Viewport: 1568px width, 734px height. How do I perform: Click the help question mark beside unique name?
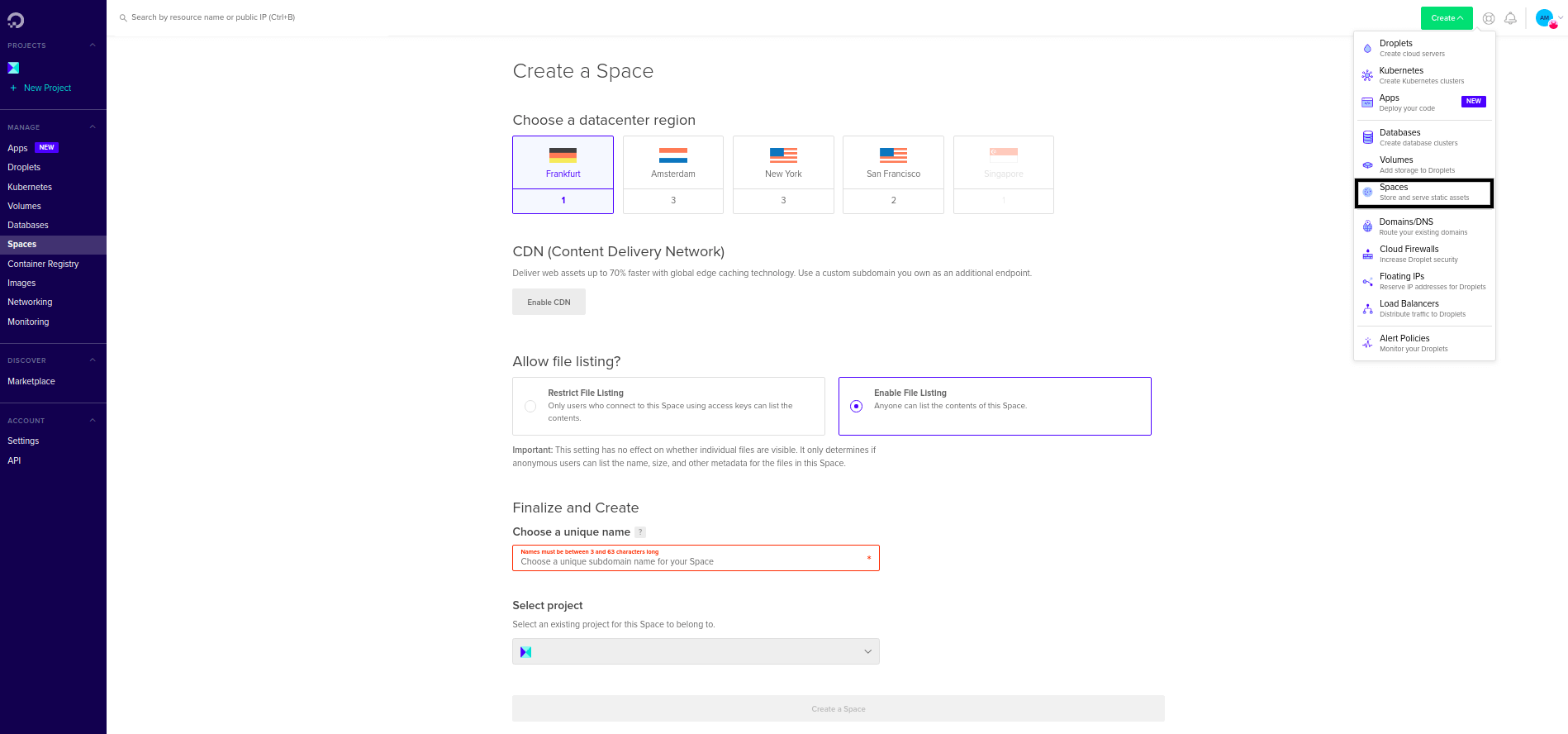coord(640,532)
